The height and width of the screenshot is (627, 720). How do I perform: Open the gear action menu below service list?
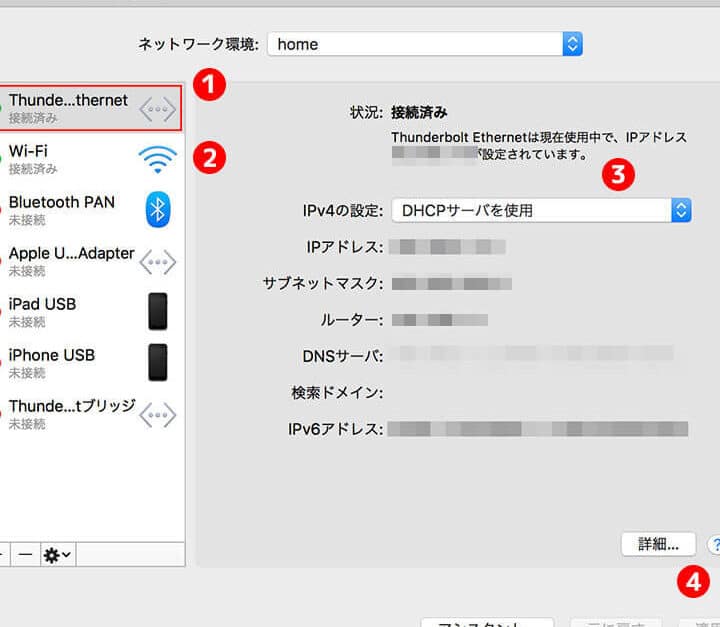point(56,554)
